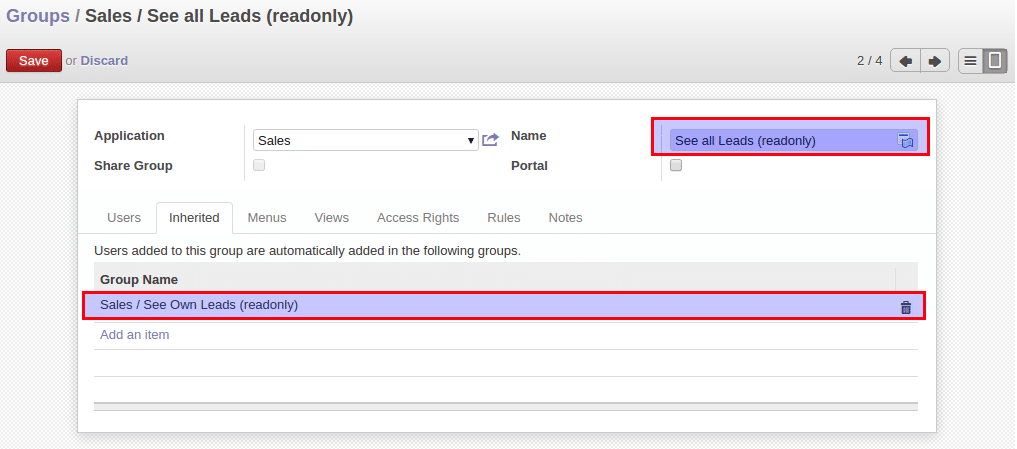
Task: Switch to list view icon
Action: [x=970, y=61]
